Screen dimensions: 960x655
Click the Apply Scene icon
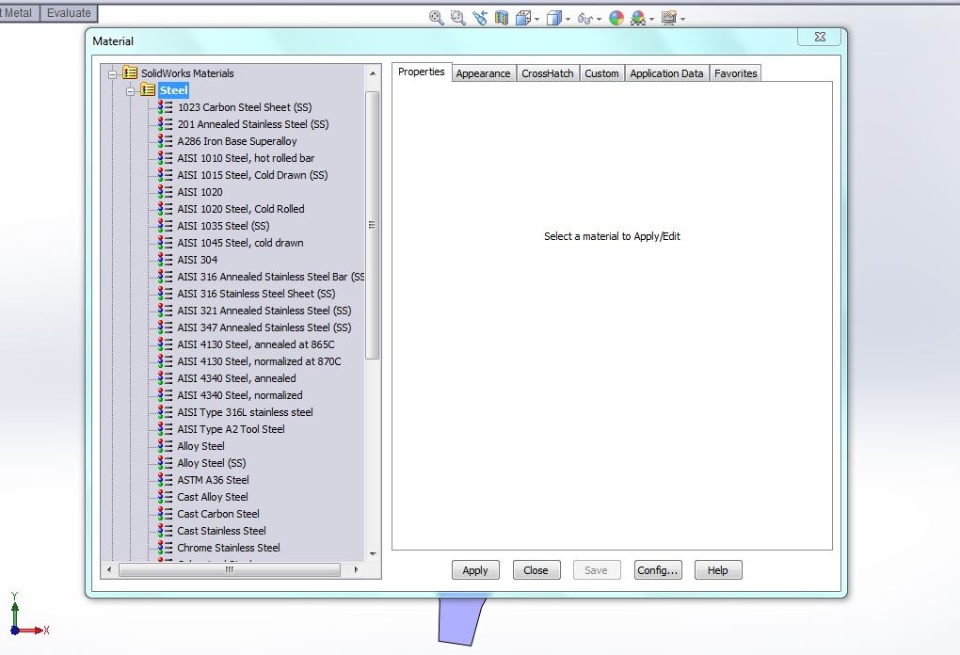click(x=637, y=18)
